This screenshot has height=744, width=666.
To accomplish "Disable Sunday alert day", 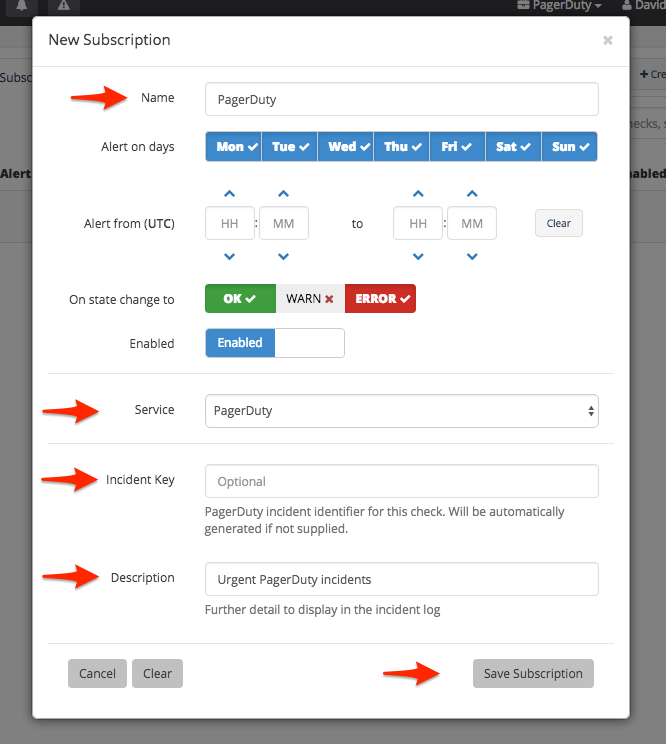I will (569, 147).
